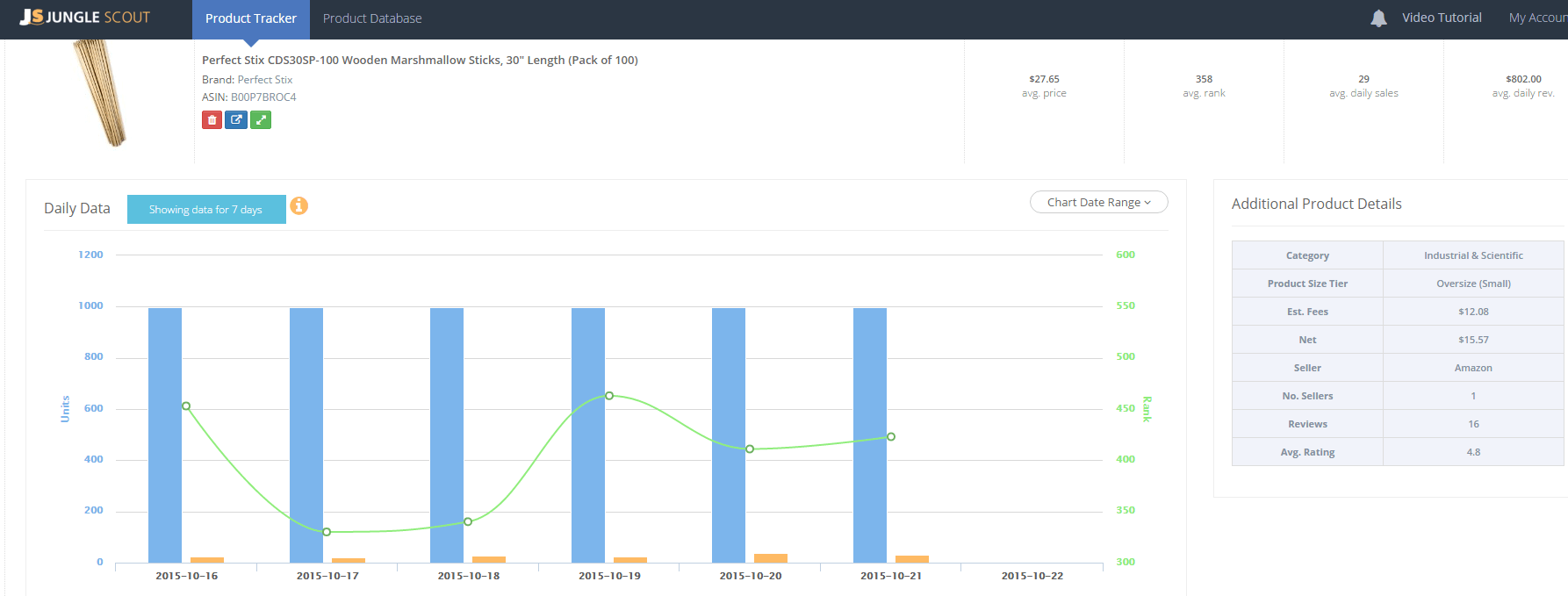This screenshot has width=1568, height=596.
Task: Open product in new window via blue icon
Action: click(236, 120)
